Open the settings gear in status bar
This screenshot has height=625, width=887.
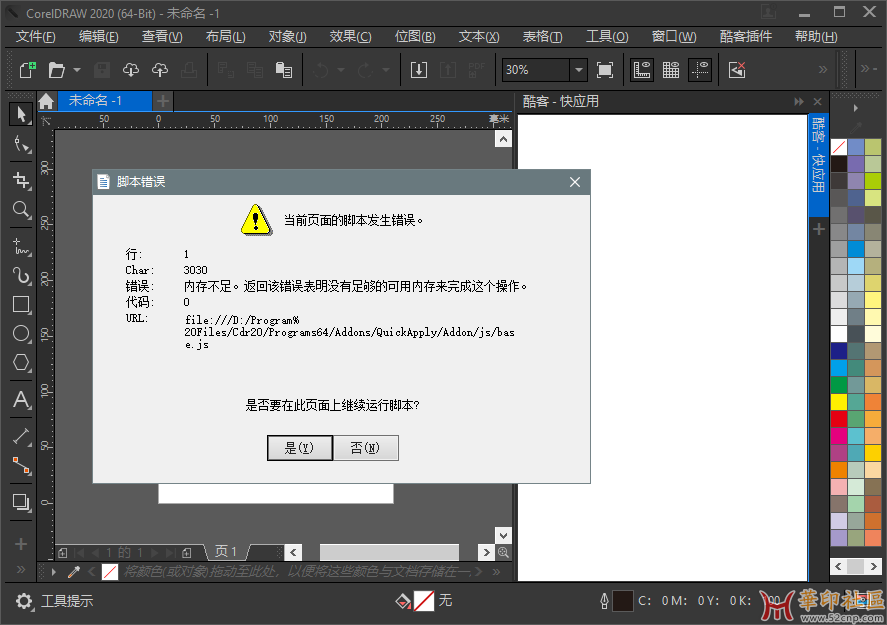[x=24, y=601]
